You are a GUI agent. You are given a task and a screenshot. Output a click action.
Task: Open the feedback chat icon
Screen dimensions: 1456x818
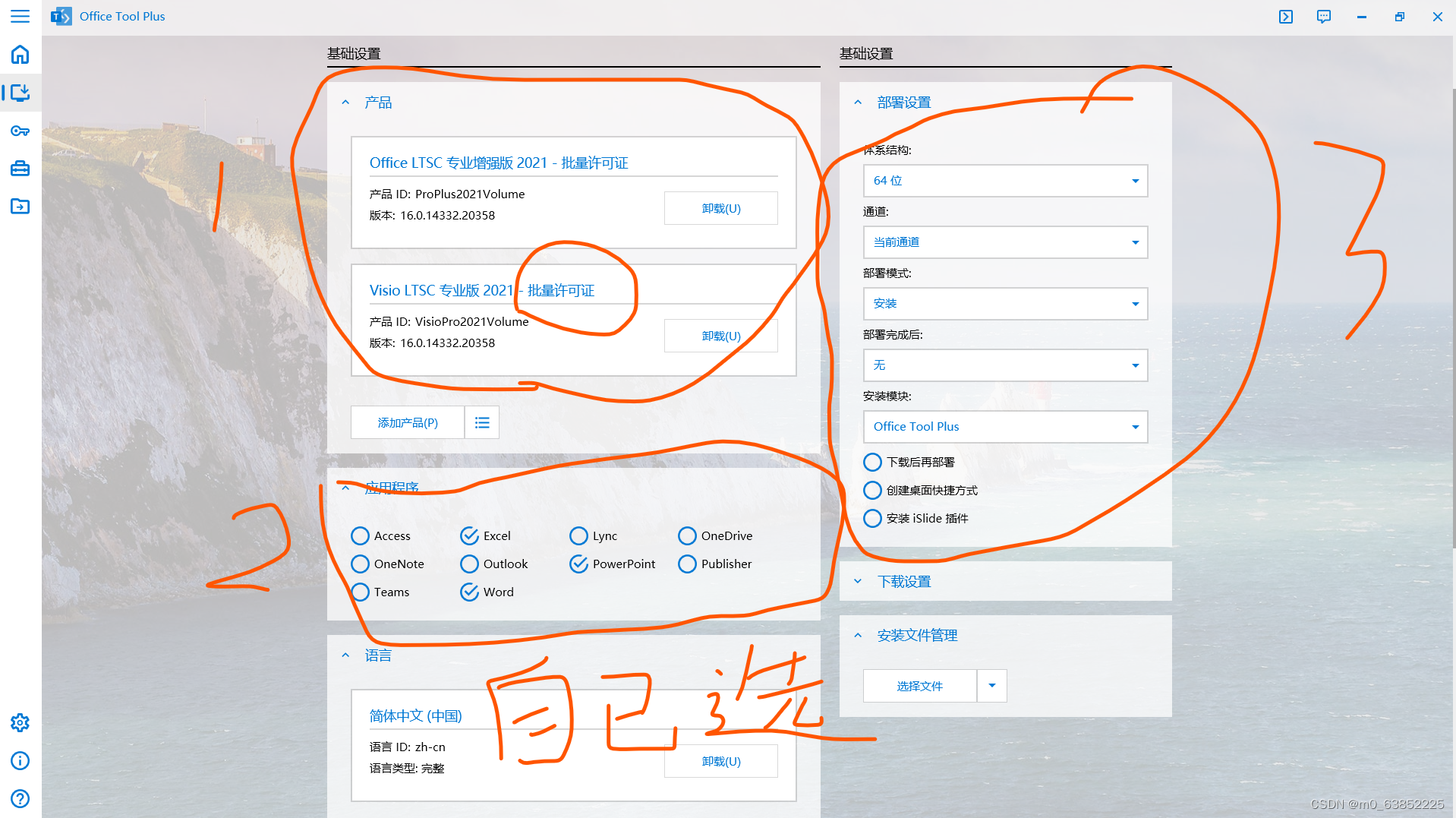[1324, 16]
